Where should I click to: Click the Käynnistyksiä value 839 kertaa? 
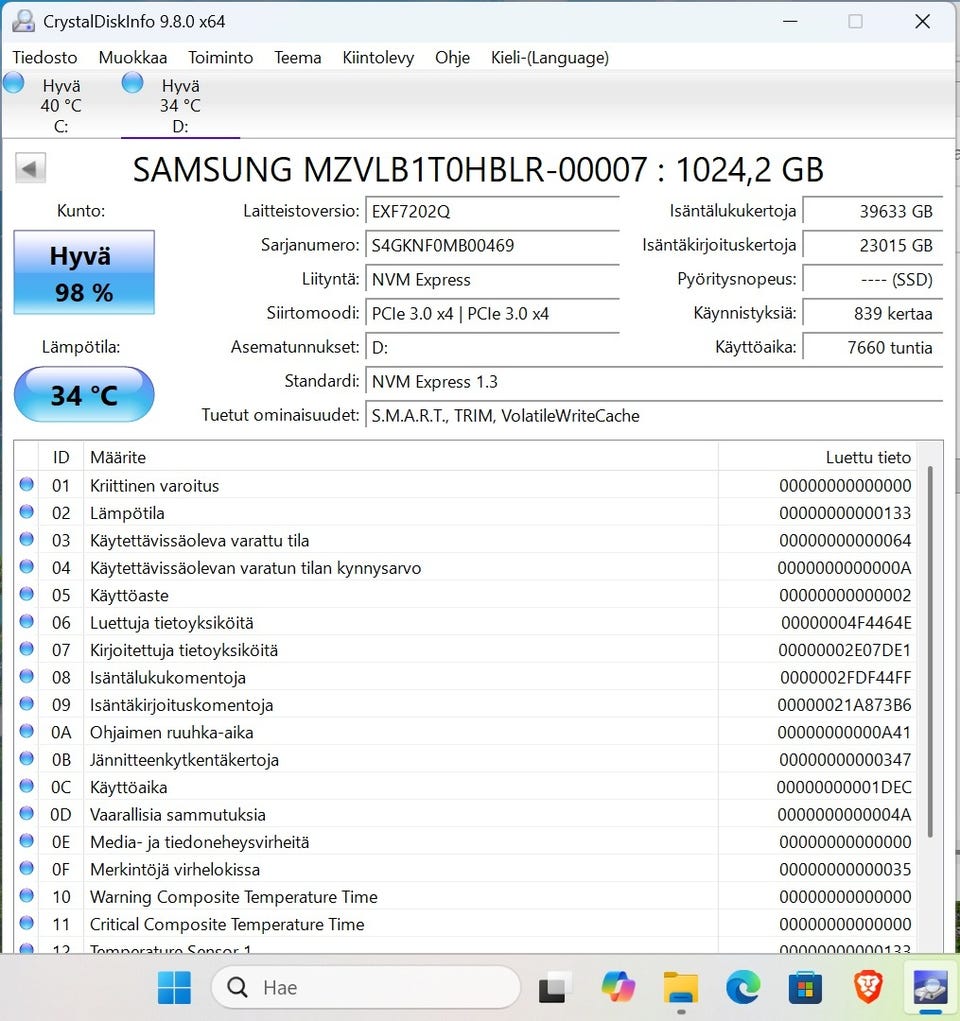(x=873, y=314)
